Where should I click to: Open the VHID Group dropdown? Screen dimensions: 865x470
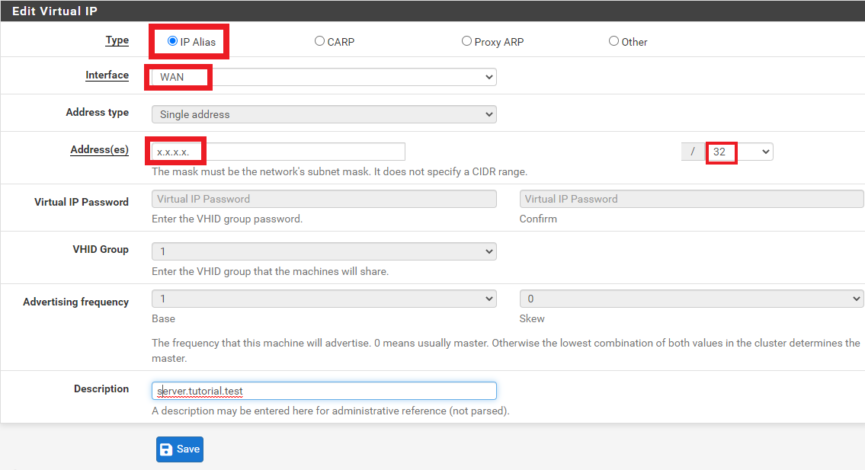coord(324,252)
